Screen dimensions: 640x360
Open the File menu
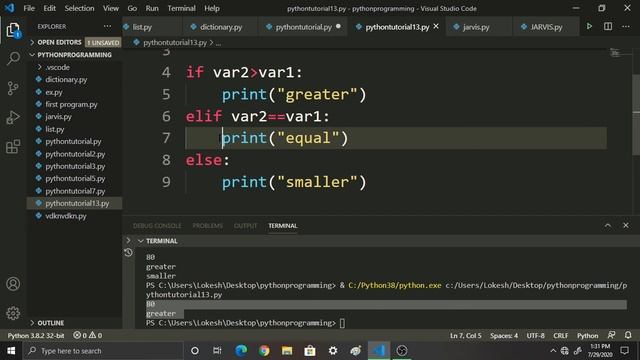click(29, 8)
